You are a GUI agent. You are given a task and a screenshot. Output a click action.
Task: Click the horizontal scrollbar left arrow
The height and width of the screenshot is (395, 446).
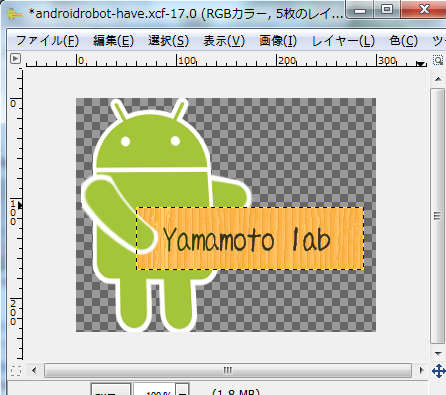pyautogui.click(x=34, y=370)
